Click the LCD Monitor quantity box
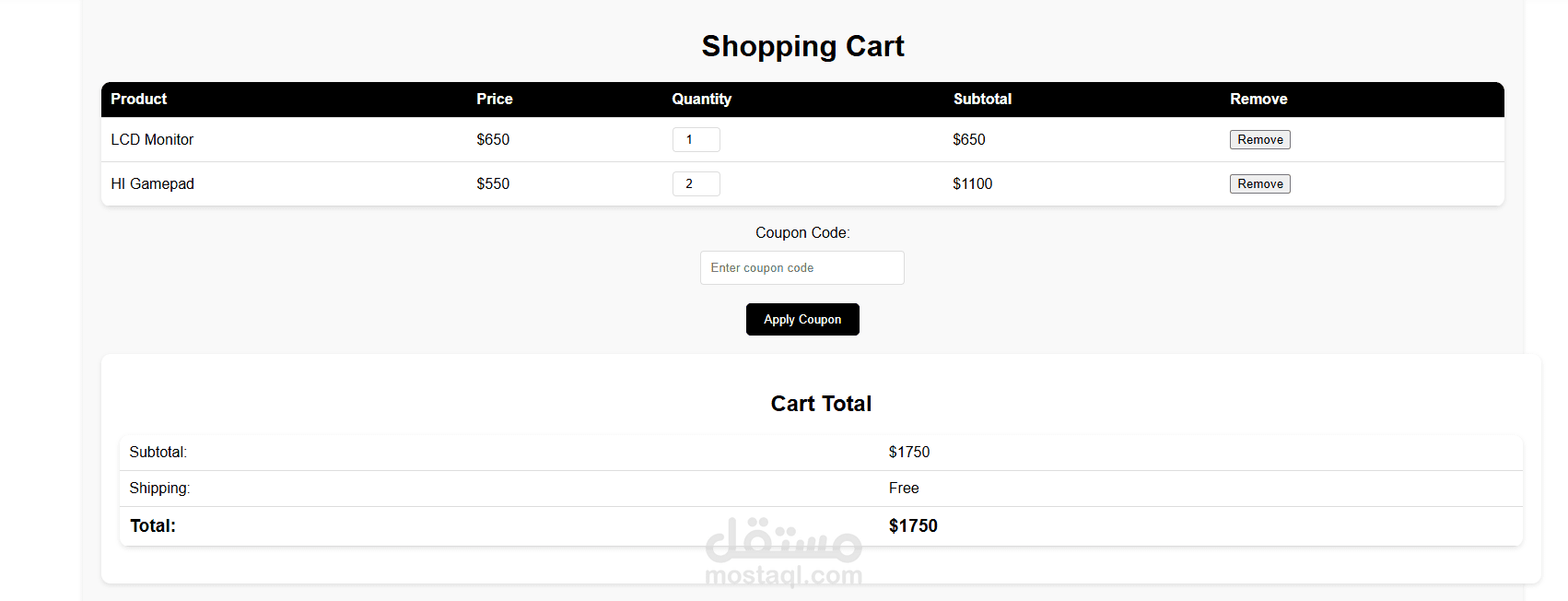 pos(696,140)
